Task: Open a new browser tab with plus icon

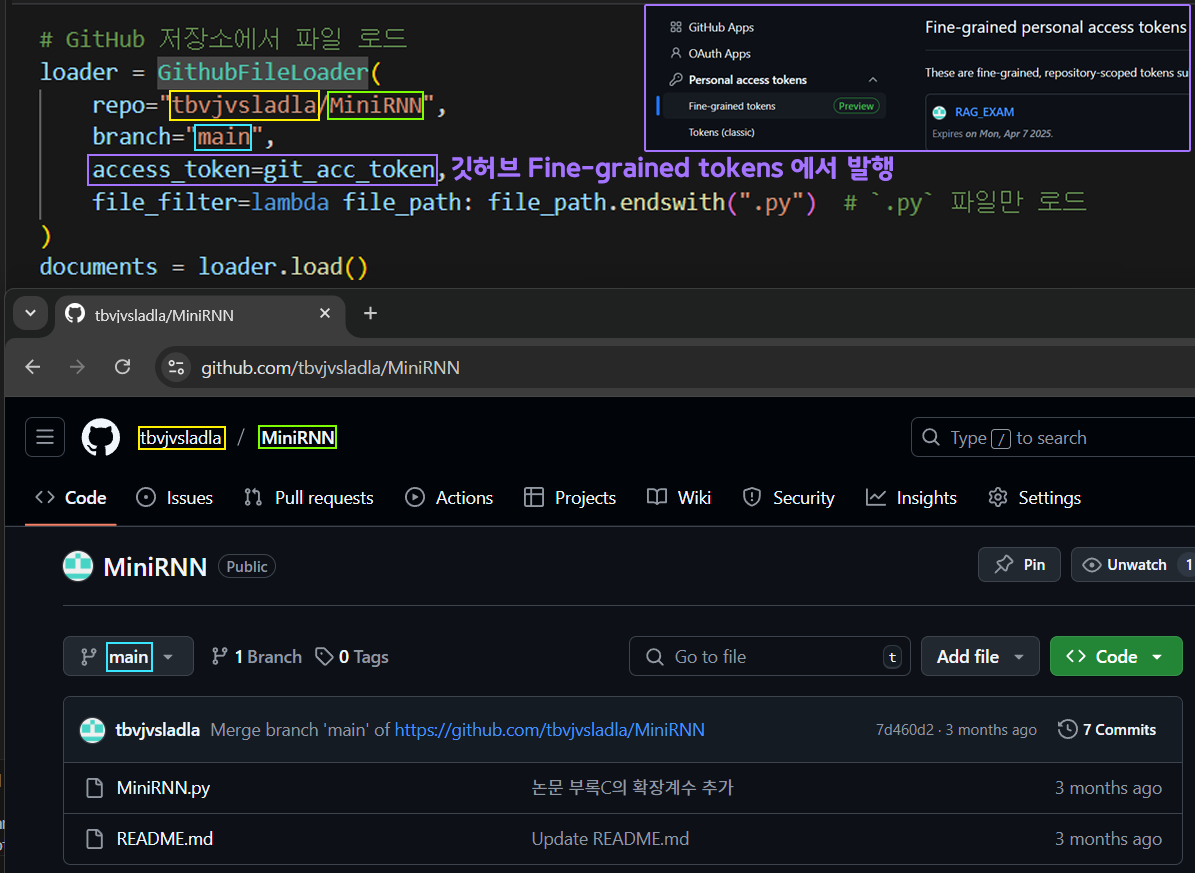Action: point(370,313)
